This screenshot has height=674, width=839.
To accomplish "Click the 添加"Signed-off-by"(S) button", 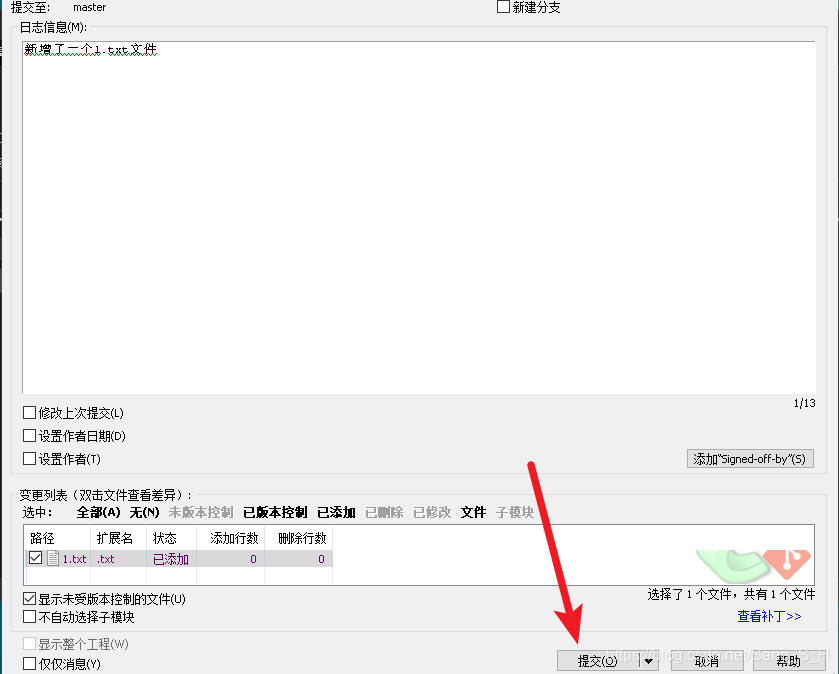I will 750,458.
